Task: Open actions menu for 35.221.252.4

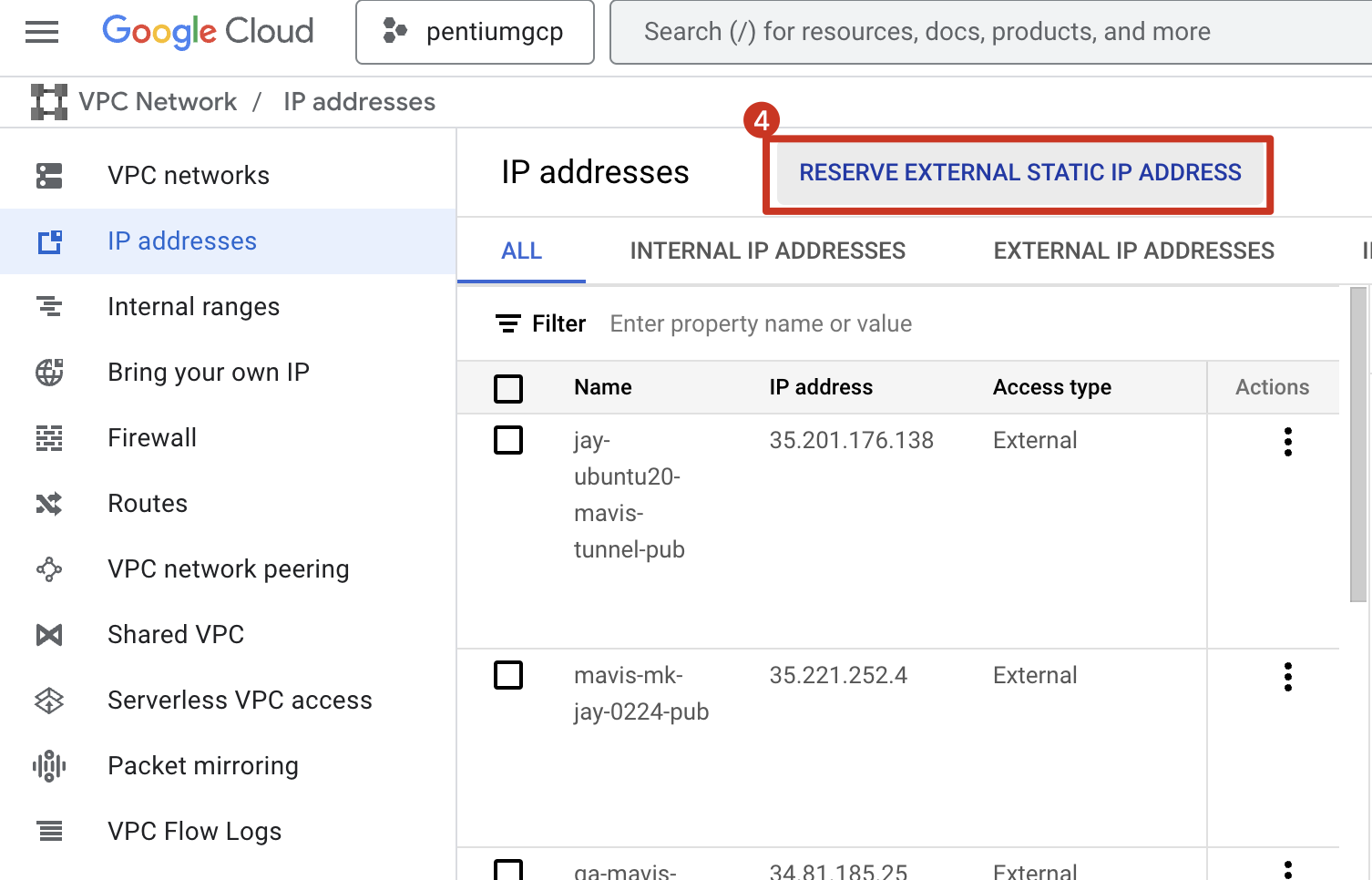Action: (1287, 677)
